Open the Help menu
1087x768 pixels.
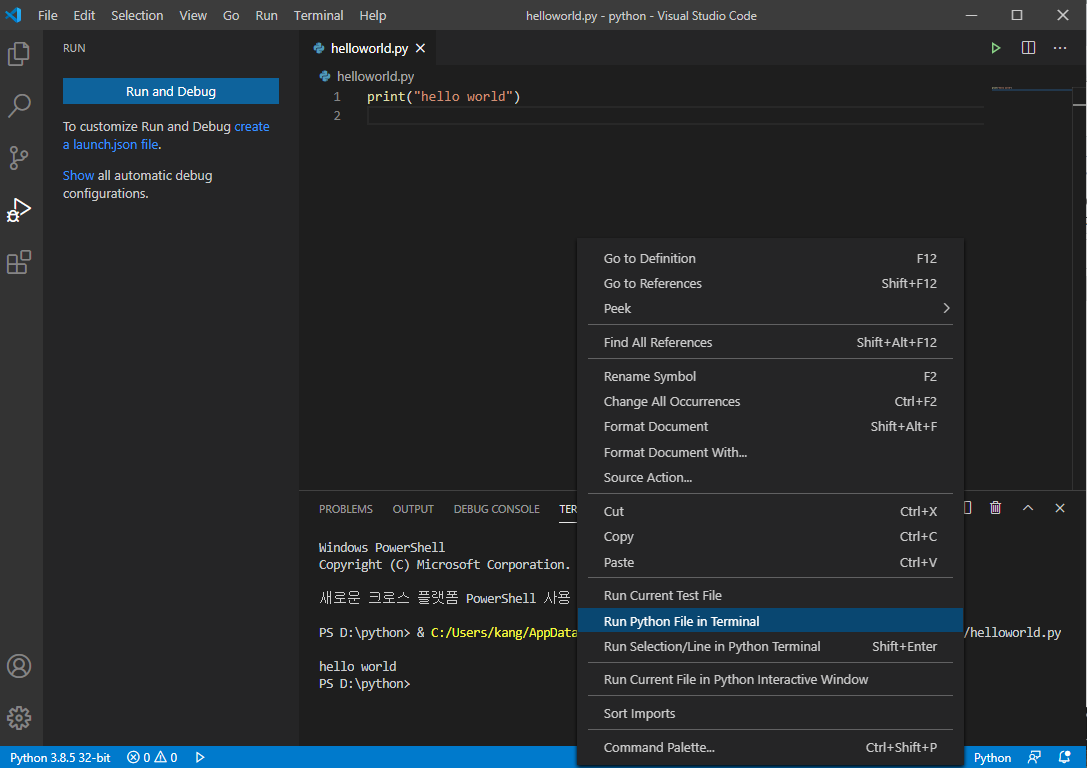click(x=372, y=15)
